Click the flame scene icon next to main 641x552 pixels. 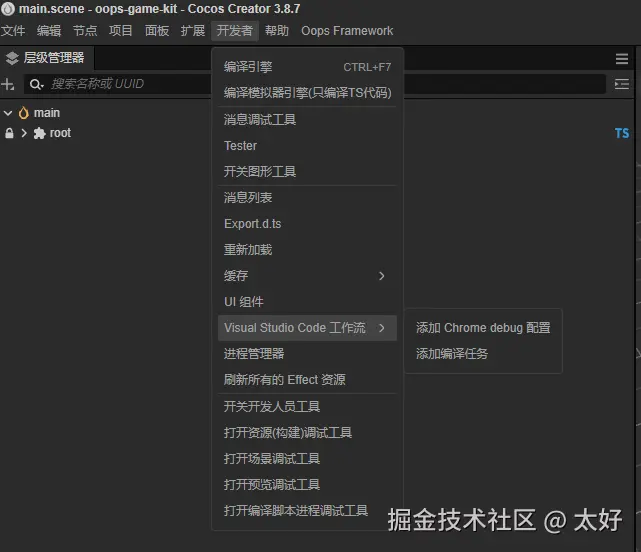24,113
